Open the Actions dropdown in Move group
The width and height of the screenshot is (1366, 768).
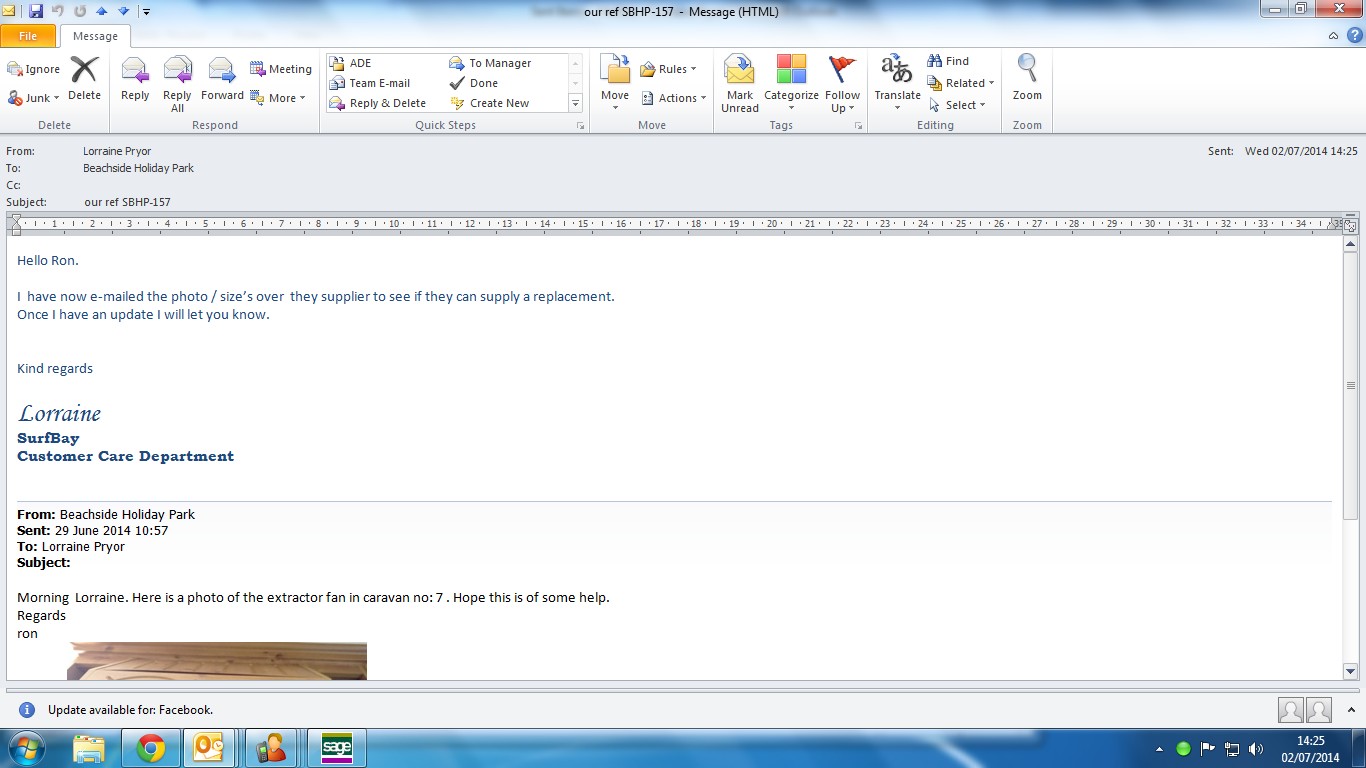[674, 98]
